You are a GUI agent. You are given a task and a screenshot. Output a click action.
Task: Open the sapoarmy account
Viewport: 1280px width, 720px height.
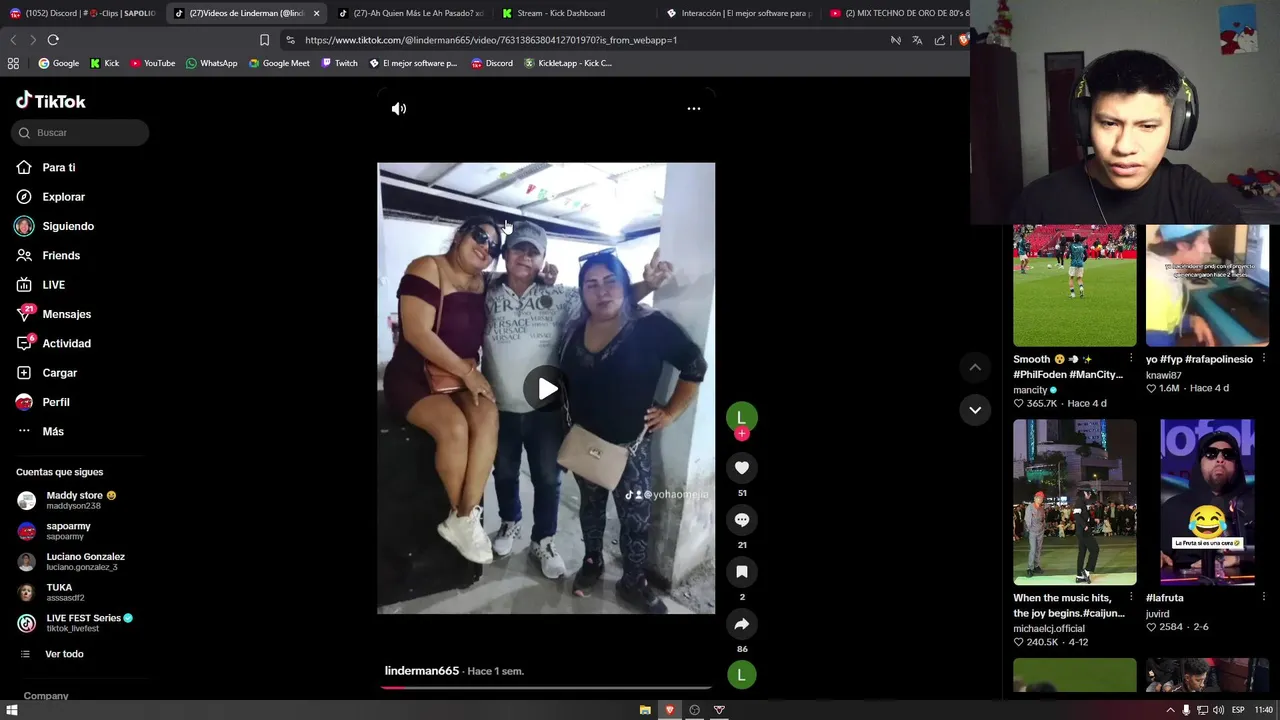point(68,531)
